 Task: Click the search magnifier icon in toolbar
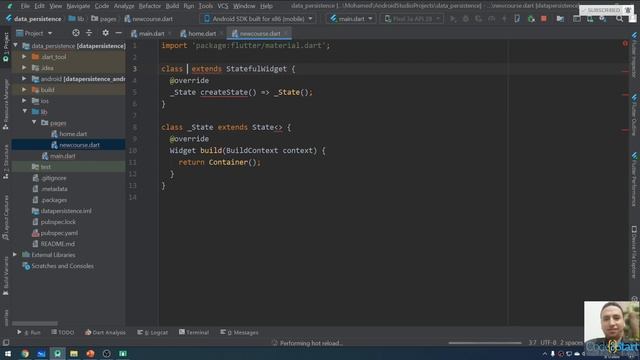coord(620,19)
